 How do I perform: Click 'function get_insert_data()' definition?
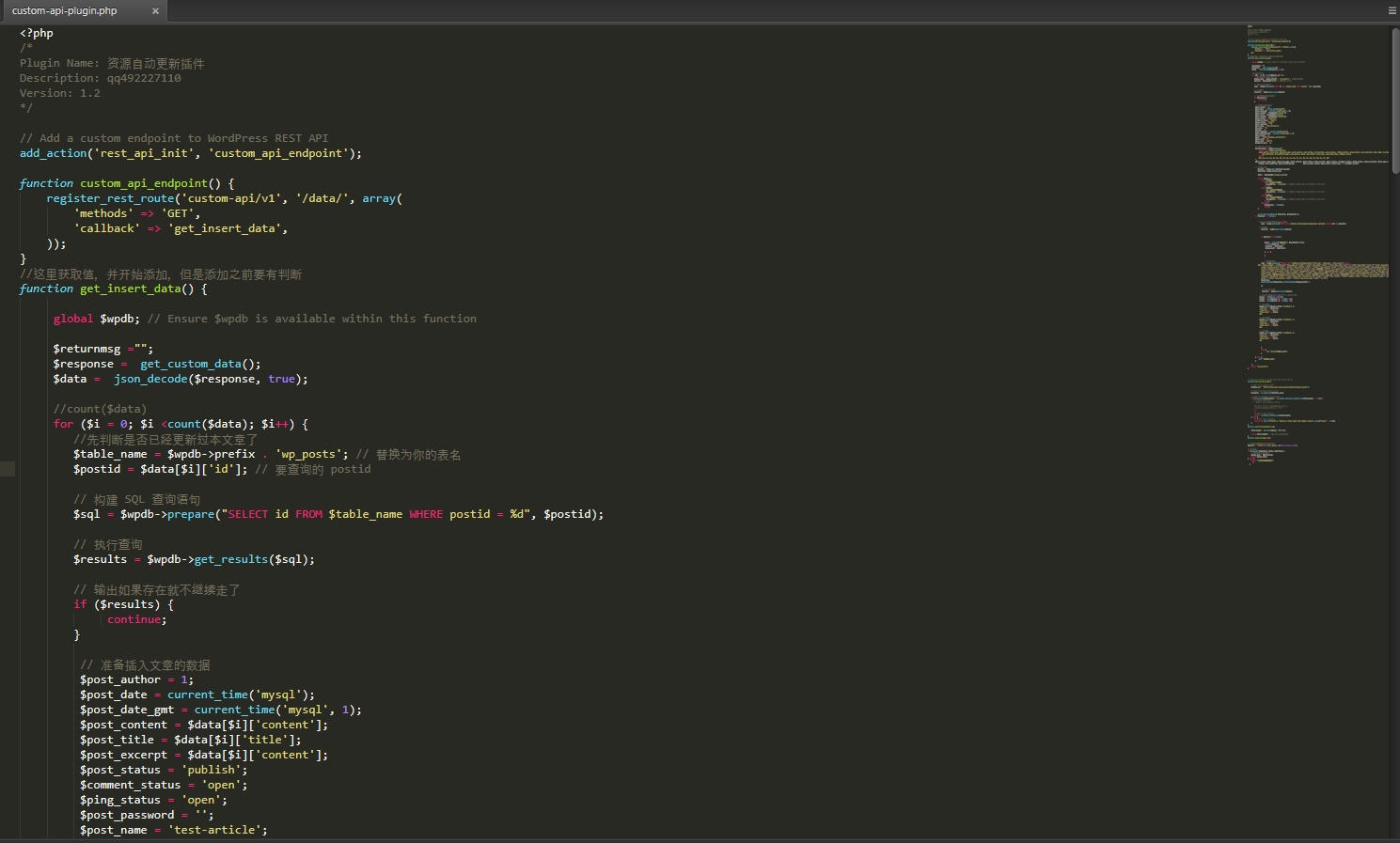[113, 289]
